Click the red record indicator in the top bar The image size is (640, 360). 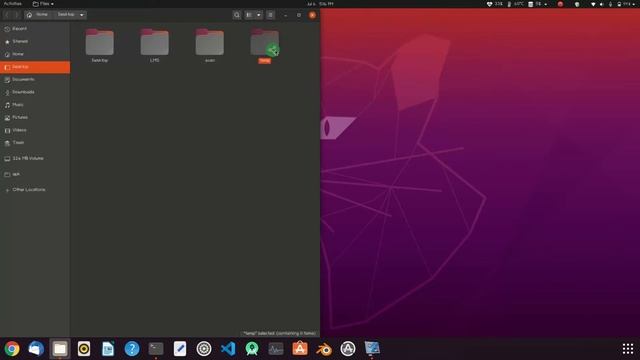(x=560, y=4)
